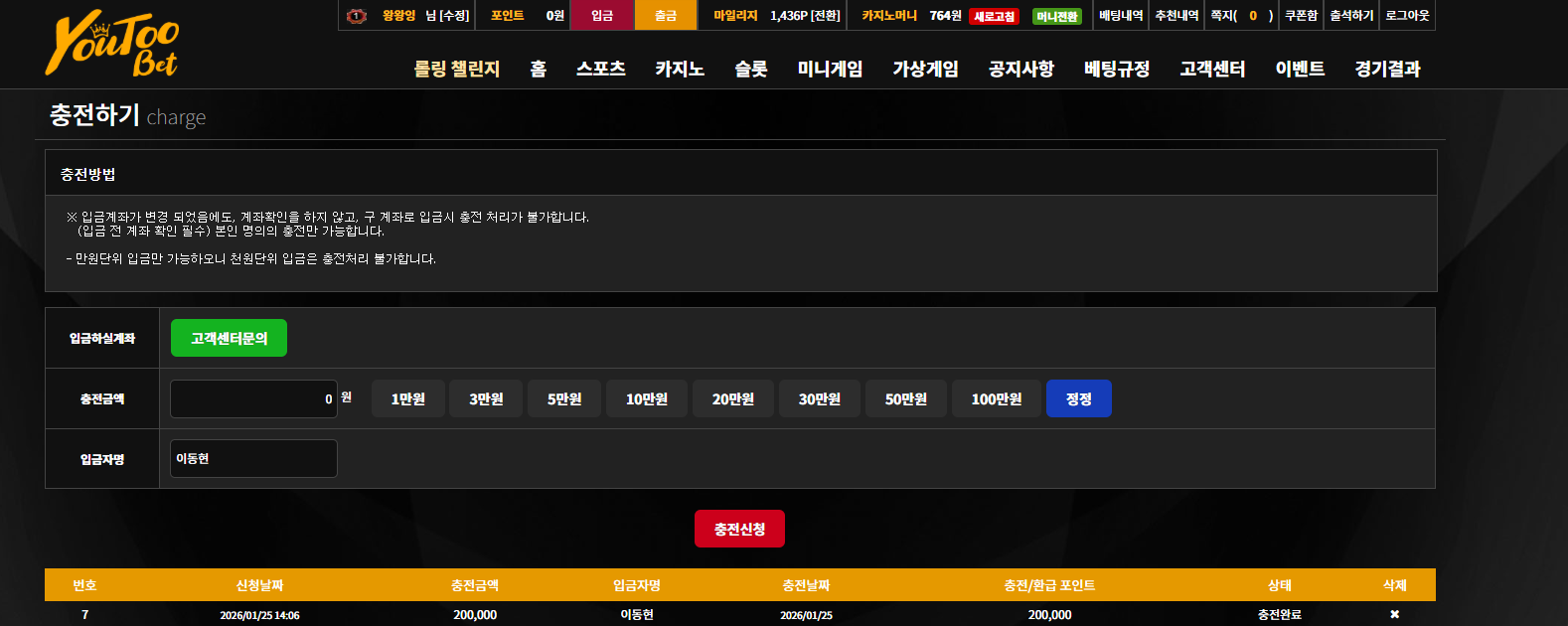Screen dimensions: 1568x626
Task: Click the green 머니전환 badge
Action: tap(1057, 16)
